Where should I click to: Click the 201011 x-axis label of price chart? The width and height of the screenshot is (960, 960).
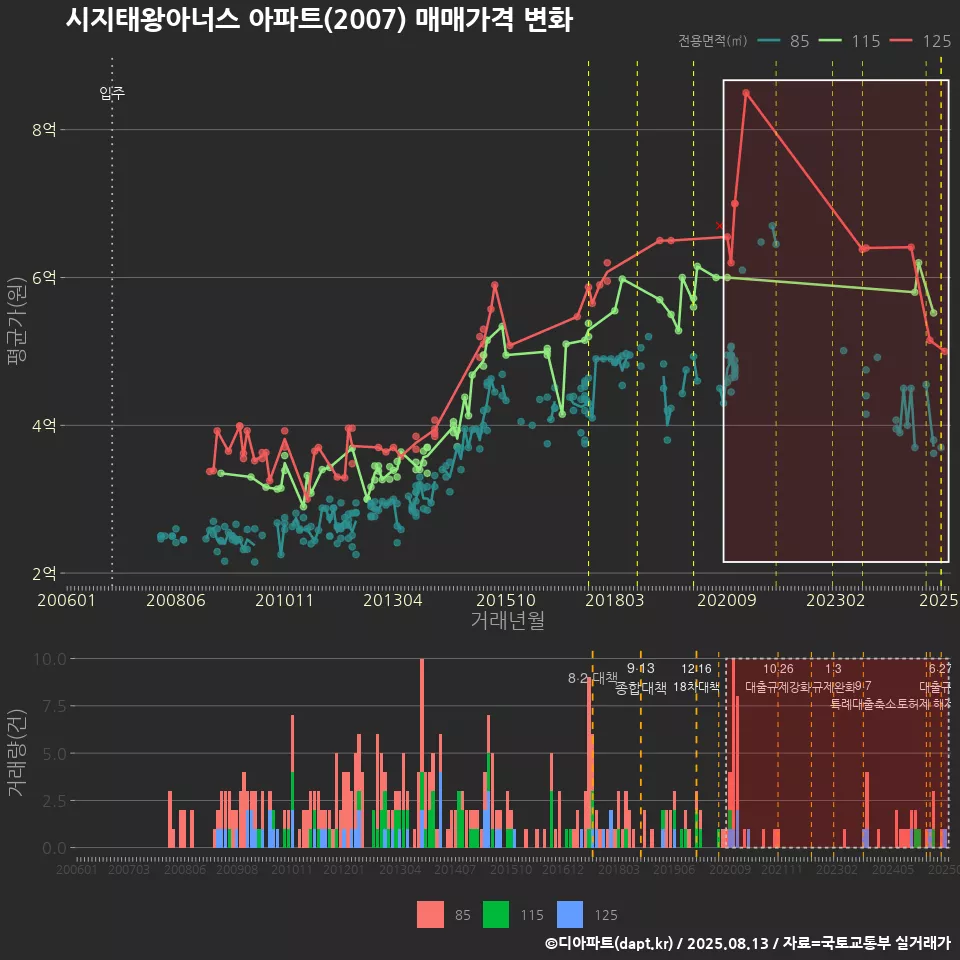(x=284, y=600)
